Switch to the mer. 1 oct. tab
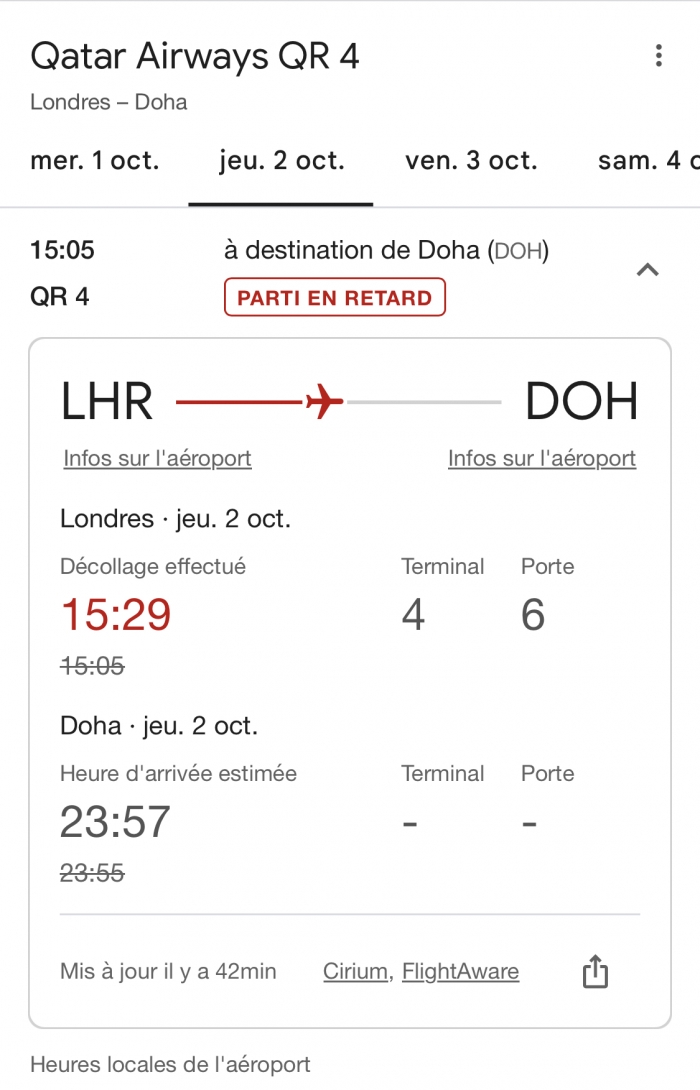Viewport: 700px width, 1090px height. click(x=95, y=161)
